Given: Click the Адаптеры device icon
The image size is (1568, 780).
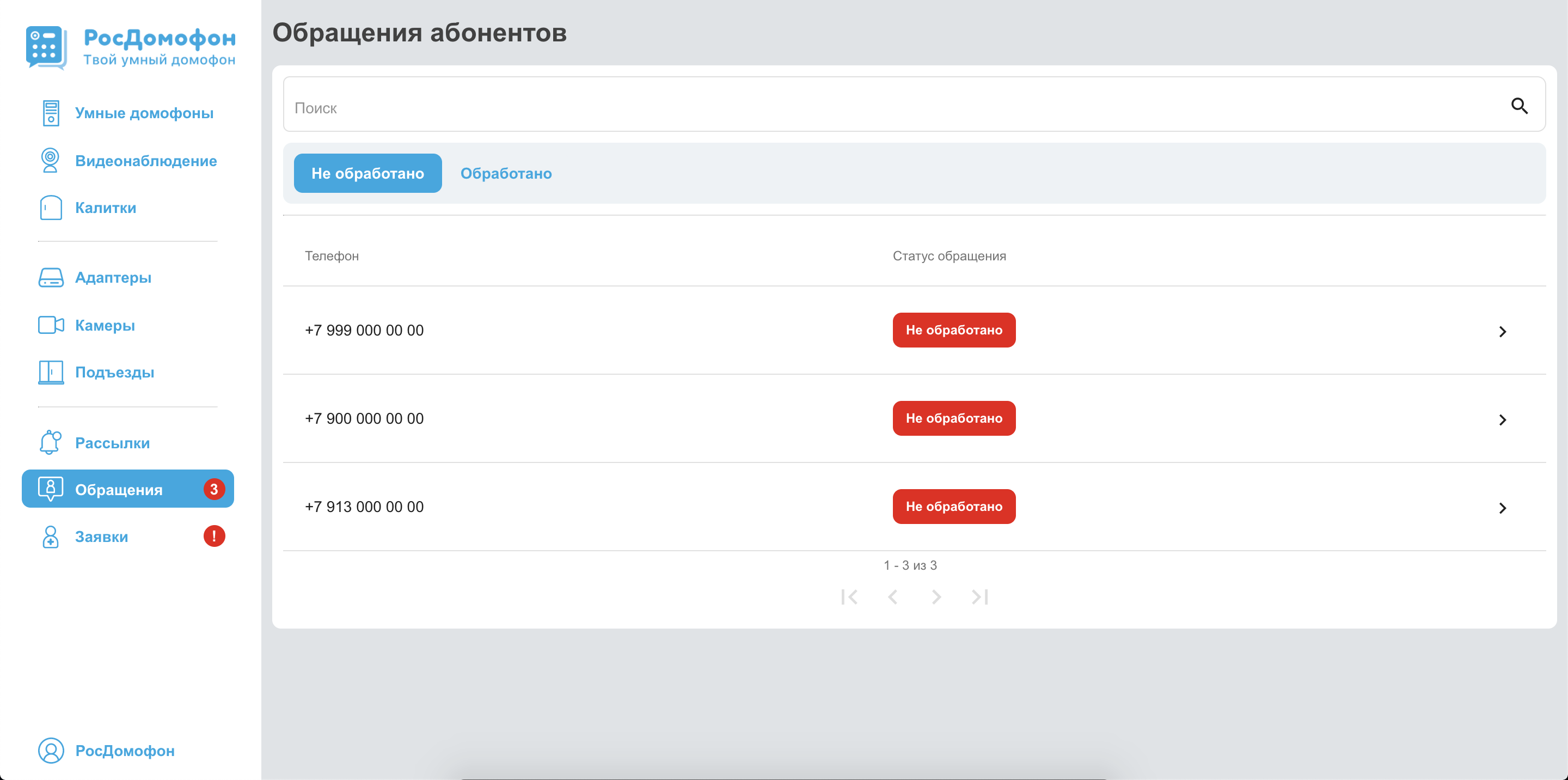Looking at the screenshot, I should 51,278.
